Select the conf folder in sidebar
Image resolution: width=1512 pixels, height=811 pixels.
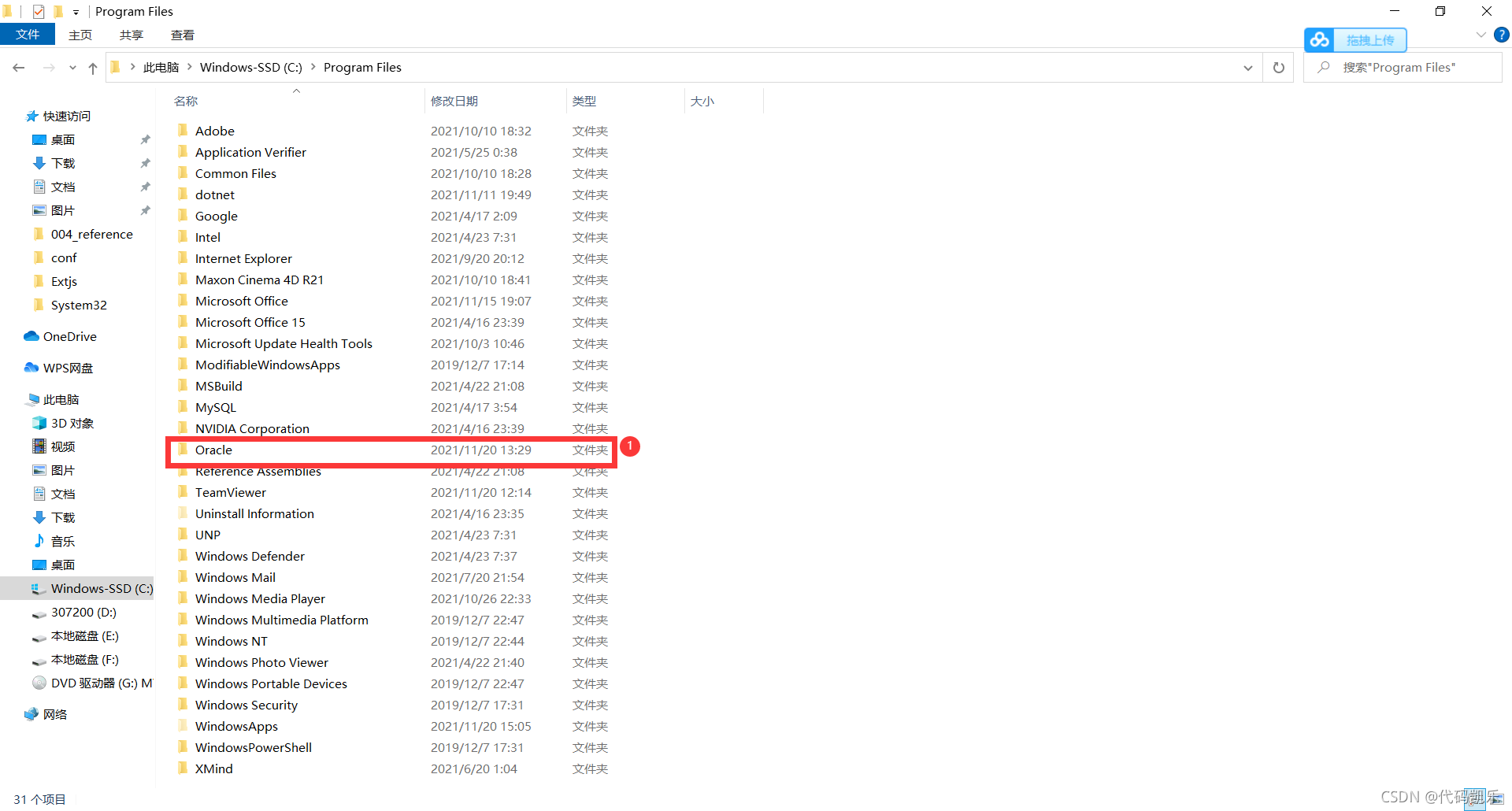pyautogui.click(x=55, y=257)
